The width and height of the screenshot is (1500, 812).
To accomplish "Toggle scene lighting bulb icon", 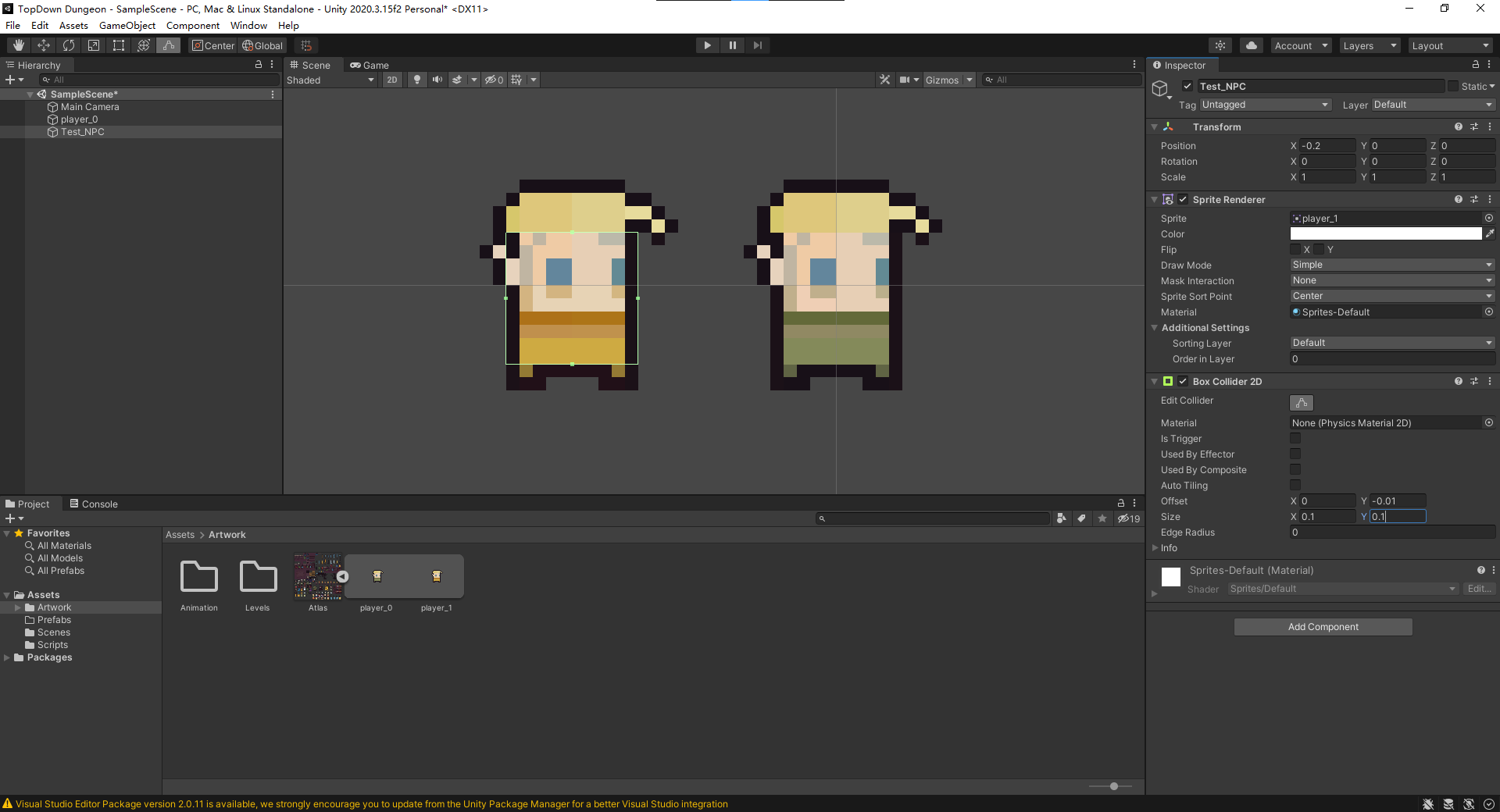I will pyautogui.click(x=417, y=80).
